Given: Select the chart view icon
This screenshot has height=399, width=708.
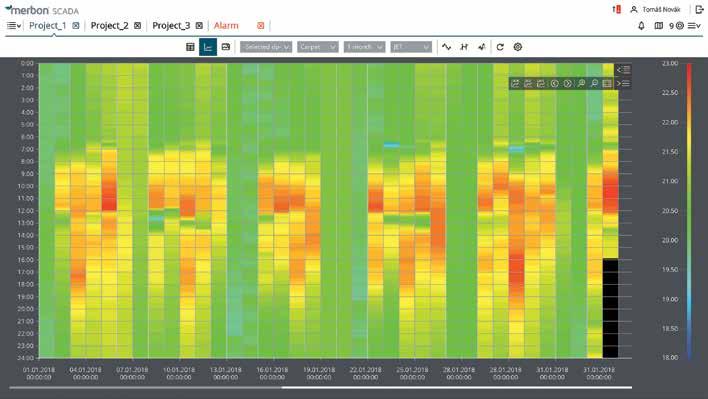Looking at the screenshot, I should pos(208,47).
